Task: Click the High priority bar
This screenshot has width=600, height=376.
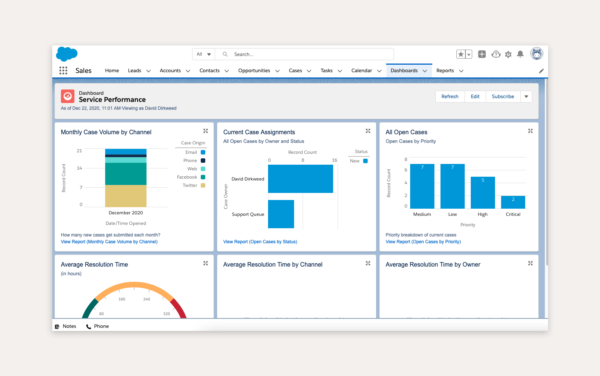Action: coord(483,193)
